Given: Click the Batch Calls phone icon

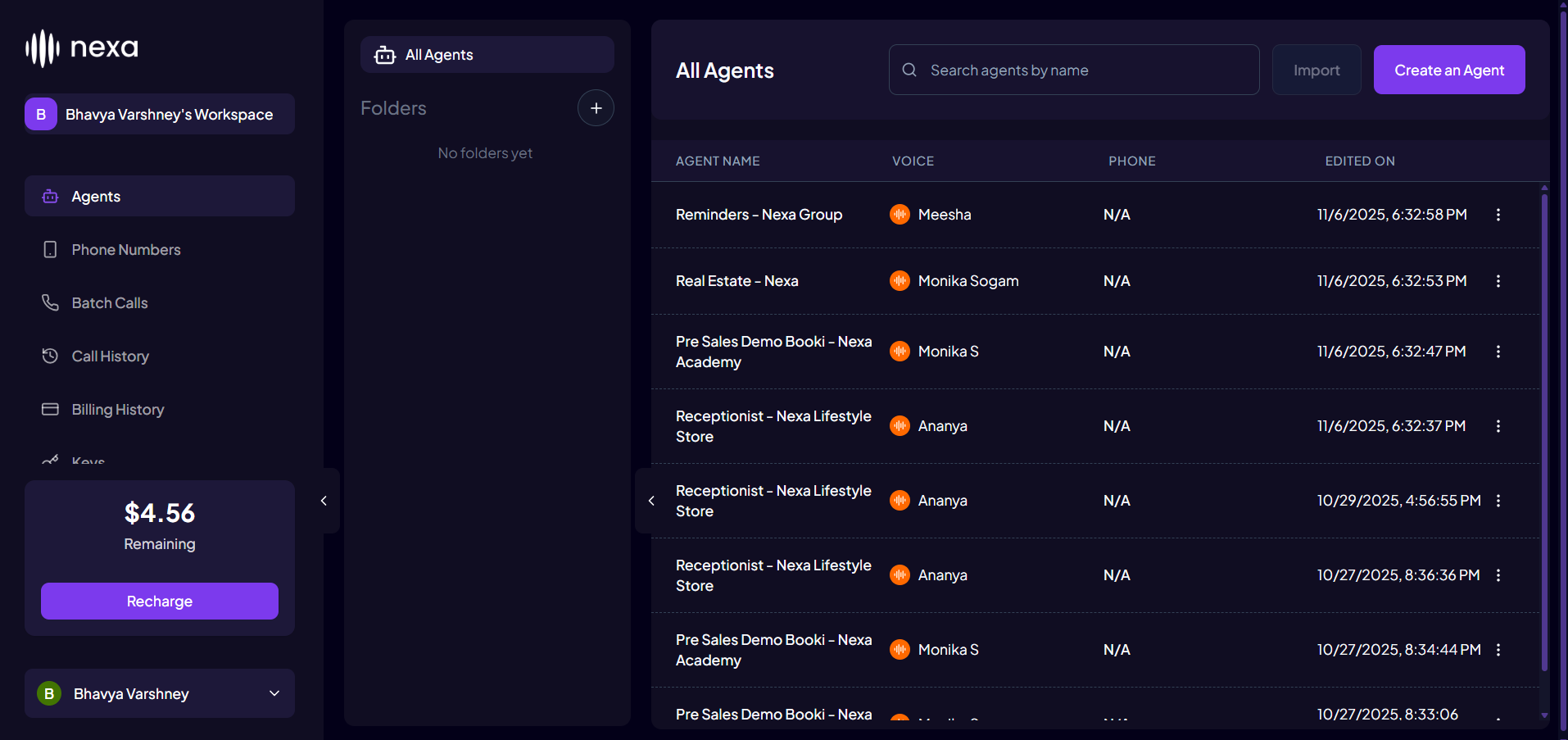Looking at the screenshot, I should tap(50, 302).
